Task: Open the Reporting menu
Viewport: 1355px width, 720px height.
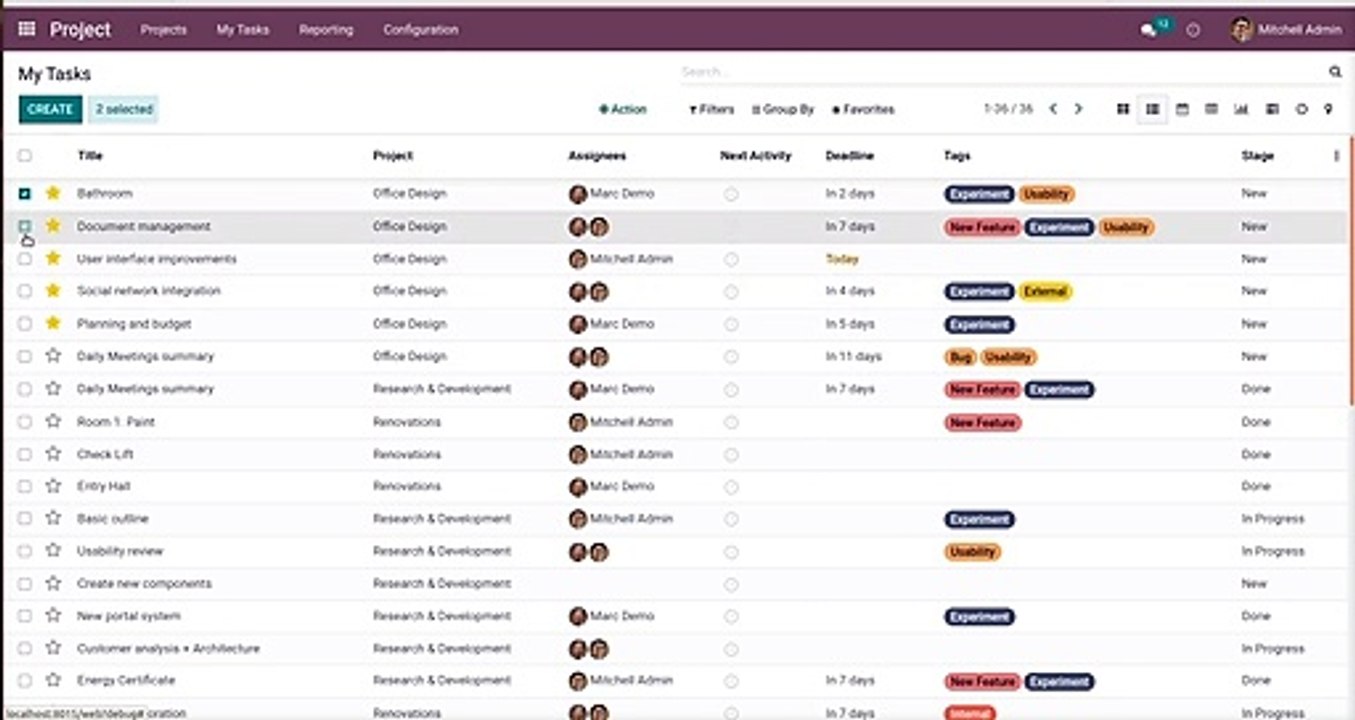Action: coord(326,30)
